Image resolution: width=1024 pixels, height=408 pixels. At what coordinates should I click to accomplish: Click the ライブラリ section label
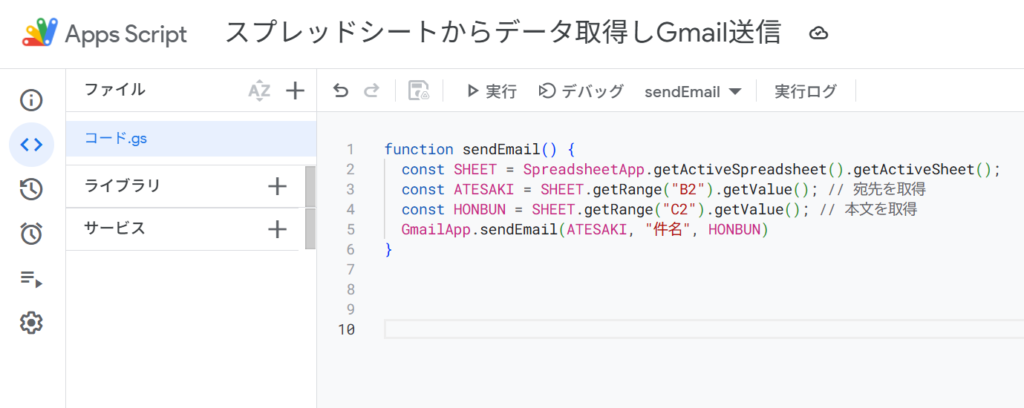122,186
